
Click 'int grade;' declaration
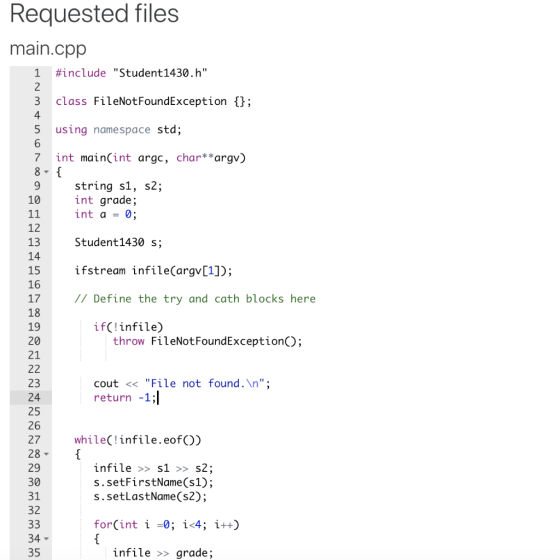click(x=106, y=200)
